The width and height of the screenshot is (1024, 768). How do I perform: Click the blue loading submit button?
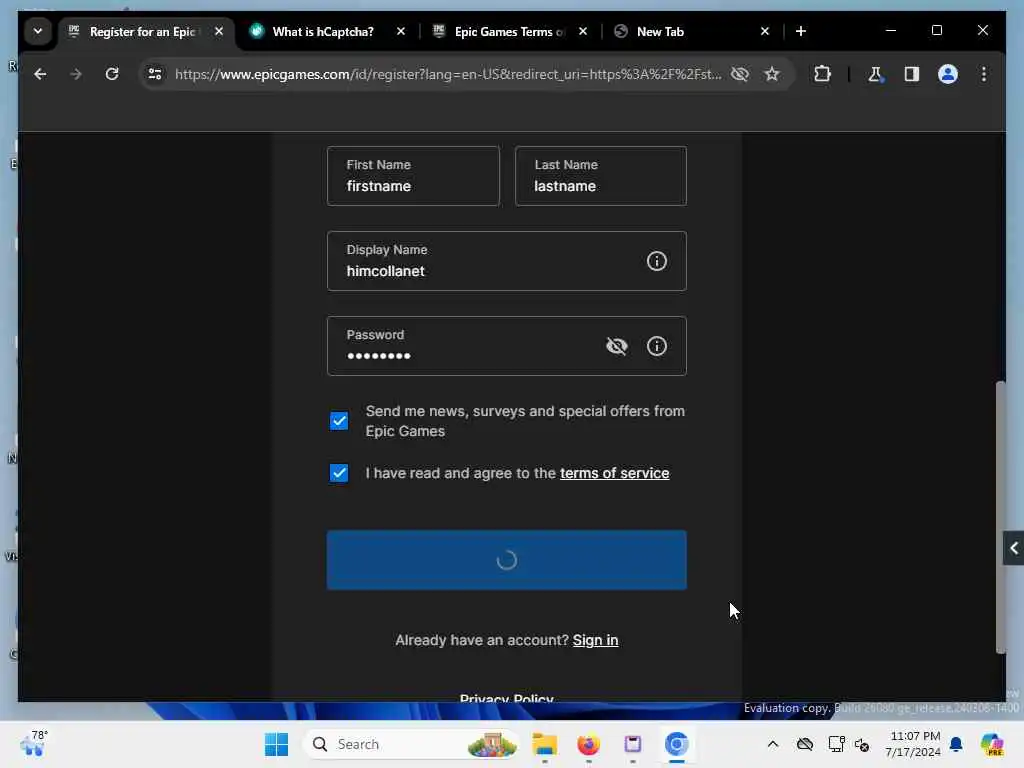[x=507, y=560]
